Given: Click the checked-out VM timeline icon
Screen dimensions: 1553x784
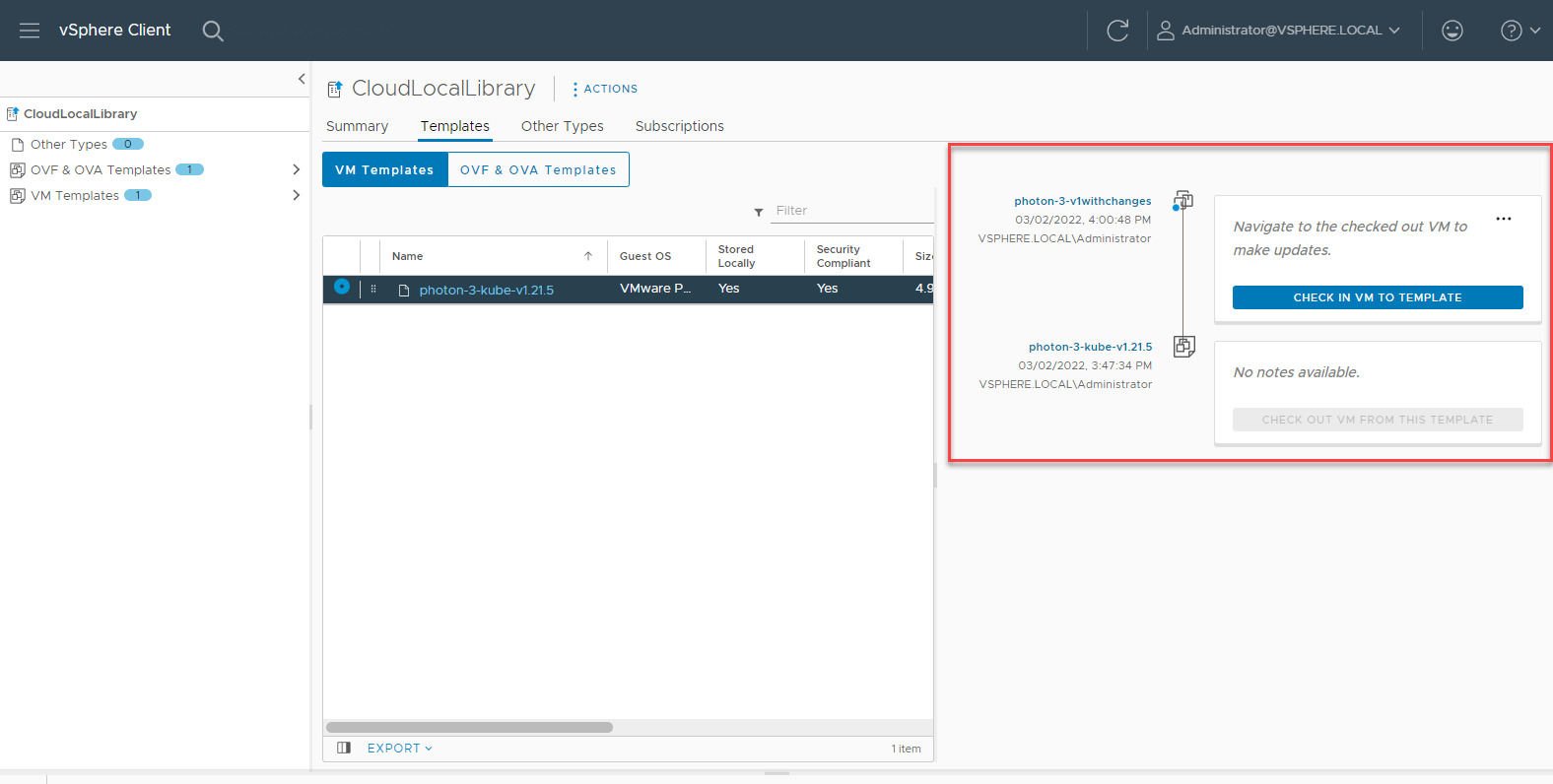Looking at the screenshot, I should [x=1183, y=201].
